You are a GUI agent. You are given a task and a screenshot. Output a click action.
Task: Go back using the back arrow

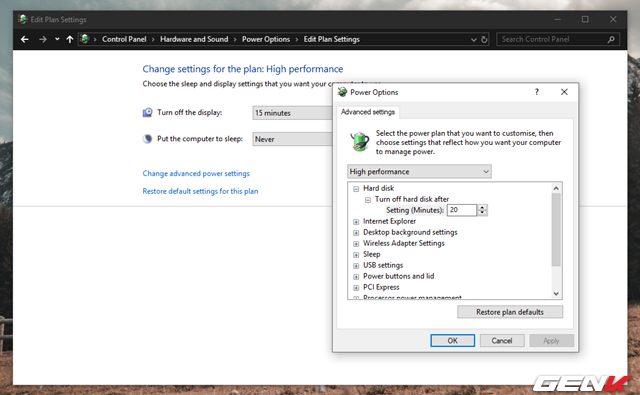(24, 39)
